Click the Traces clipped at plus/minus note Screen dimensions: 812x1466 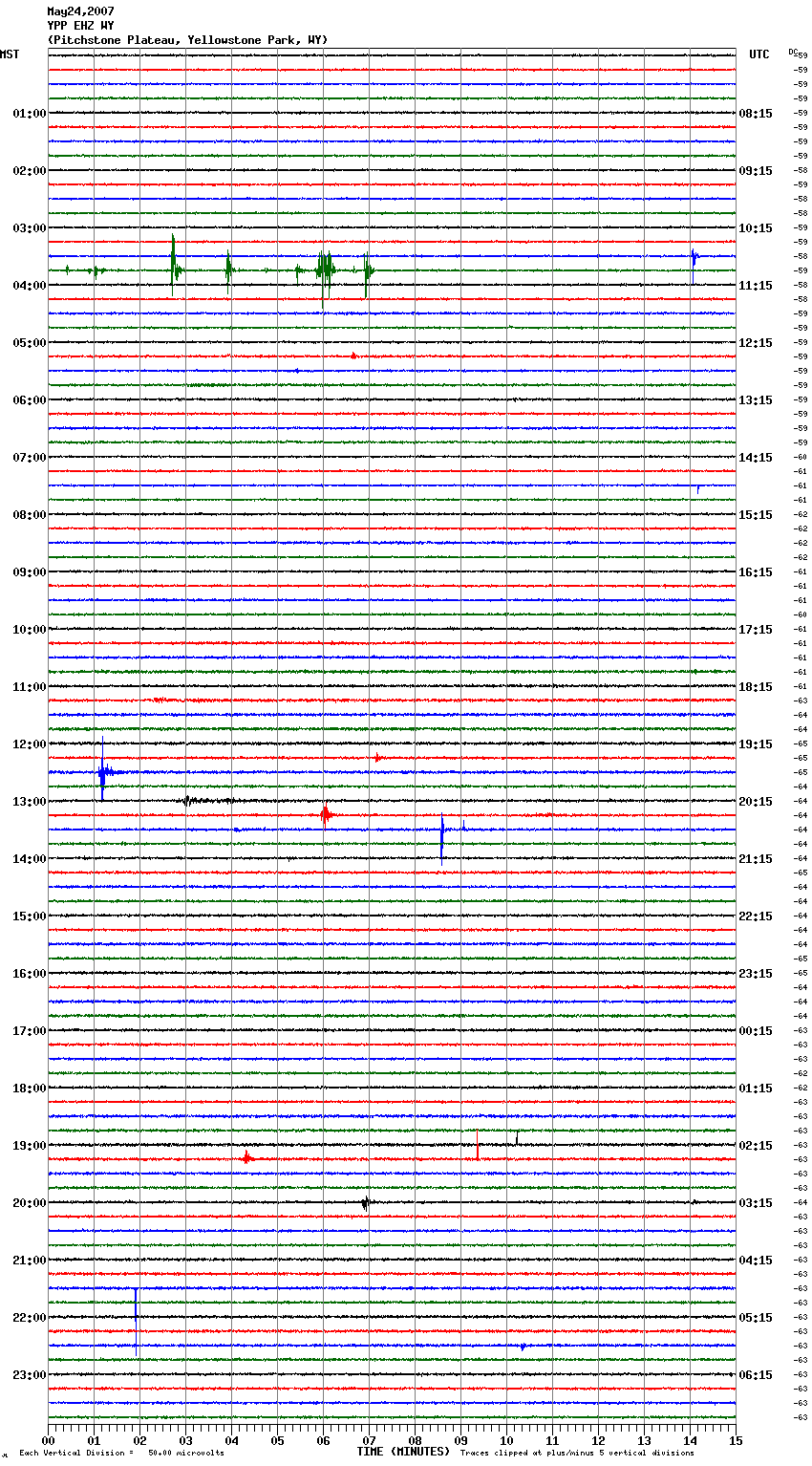(x=577, y=1454)
